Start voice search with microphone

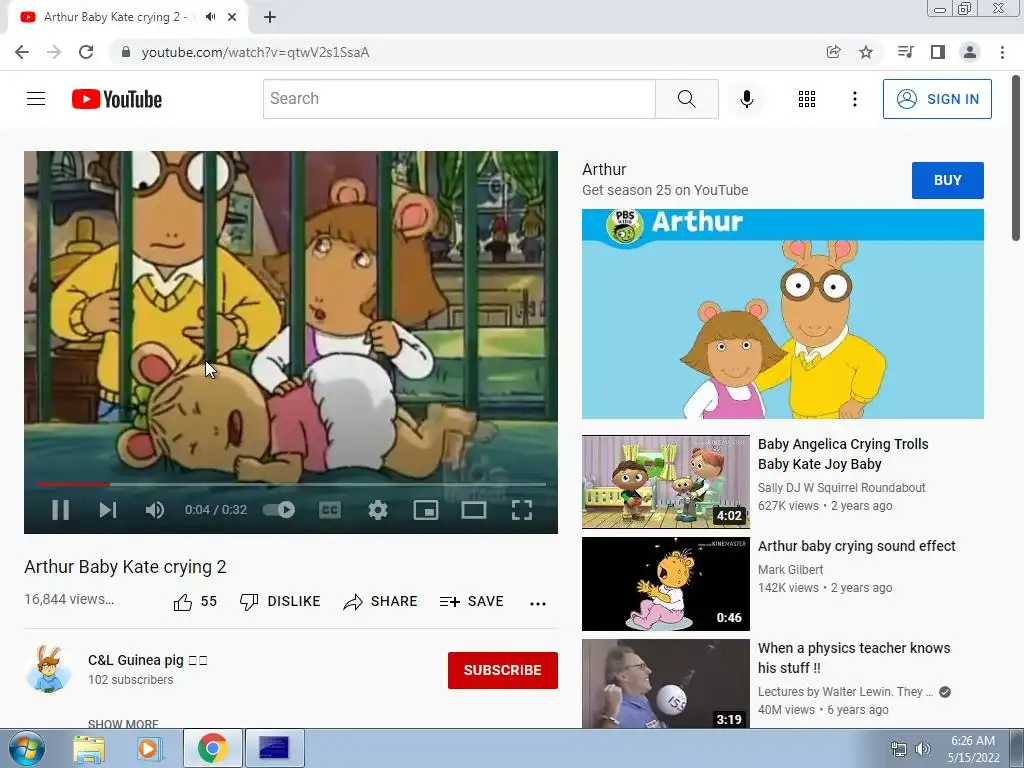point(747,99)
